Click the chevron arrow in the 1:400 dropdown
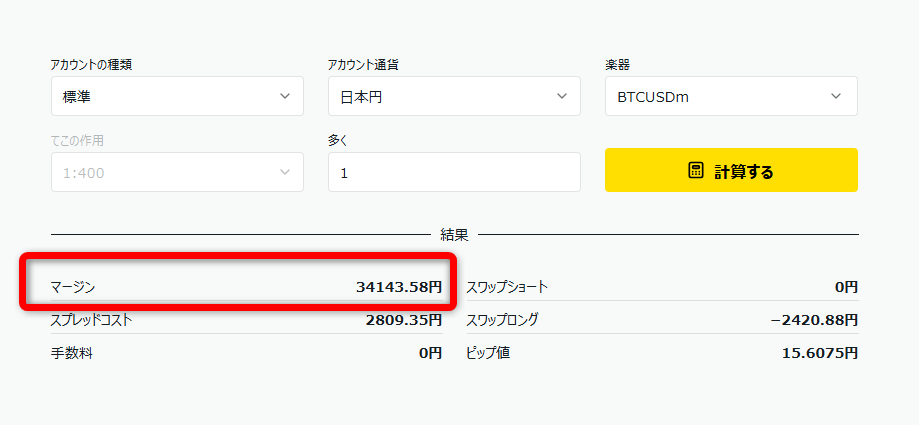This screenshot has height=425, width=919. tap(285, 173)
